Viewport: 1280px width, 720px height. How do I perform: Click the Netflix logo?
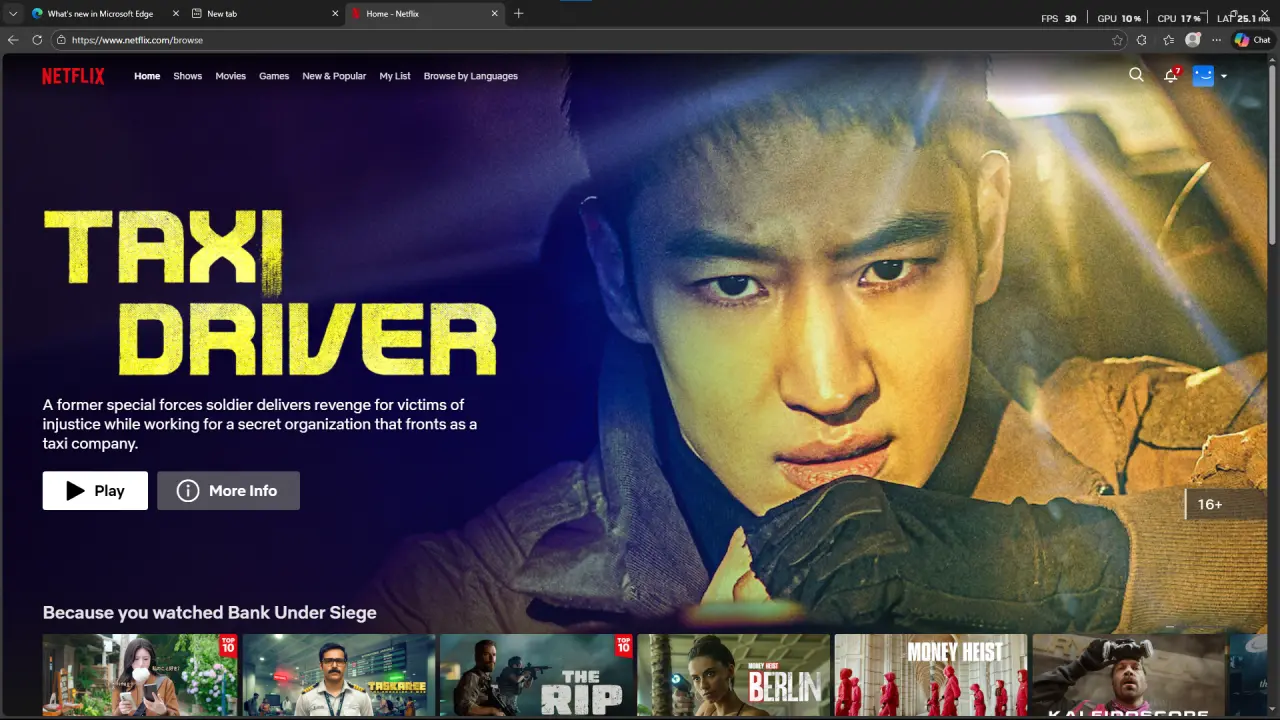(73, 76)
